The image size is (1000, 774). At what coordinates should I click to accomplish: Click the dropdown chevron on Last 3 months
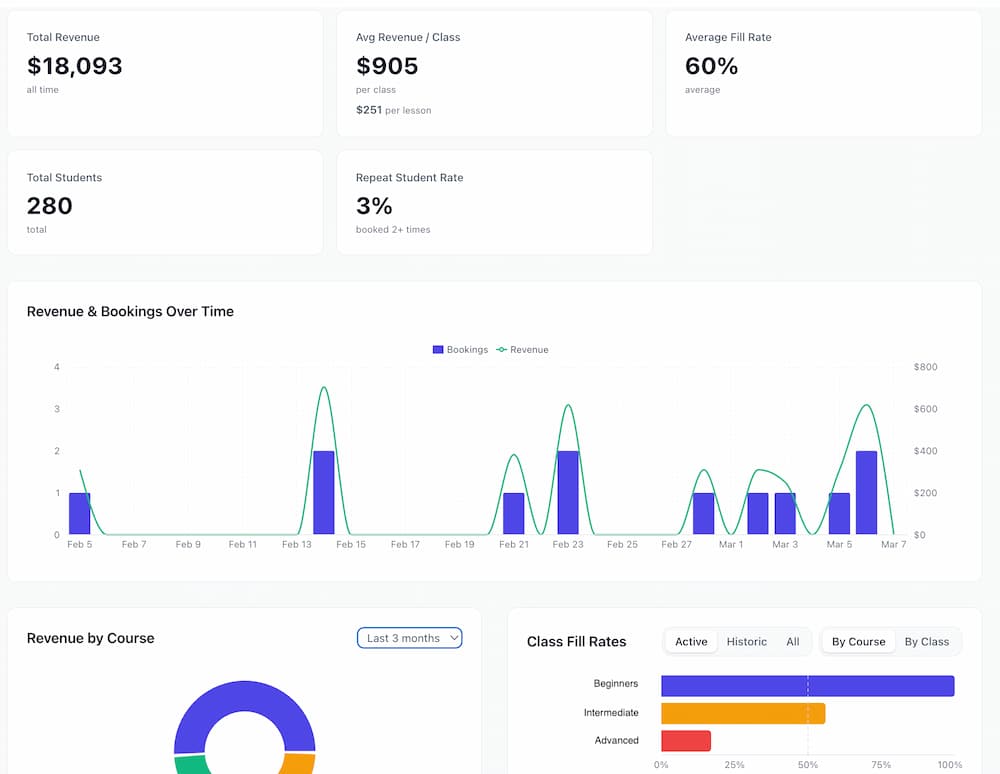453,637
